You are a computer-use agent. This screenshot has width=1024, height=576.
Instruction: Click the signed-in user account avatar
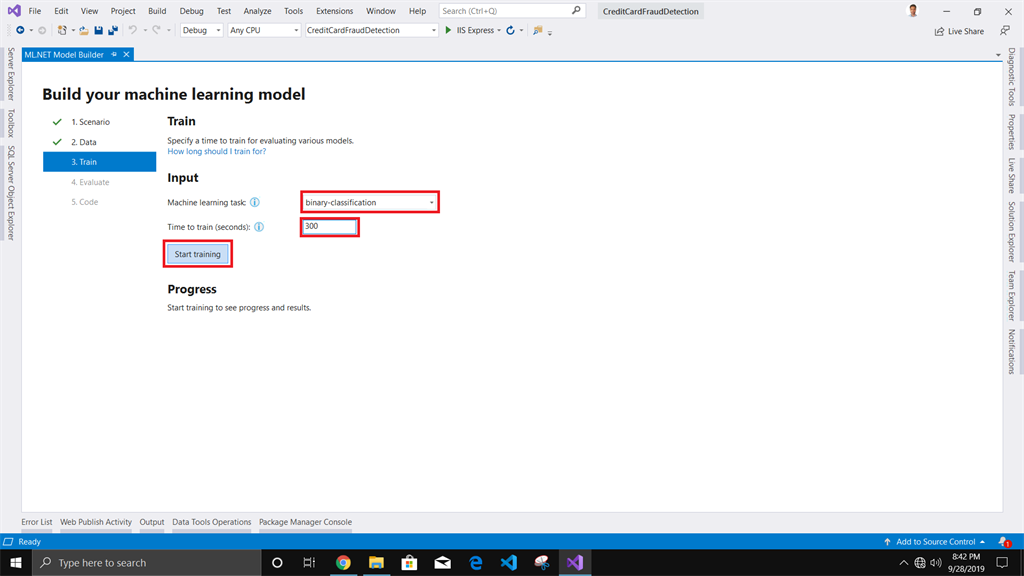[x=913, y=10]
